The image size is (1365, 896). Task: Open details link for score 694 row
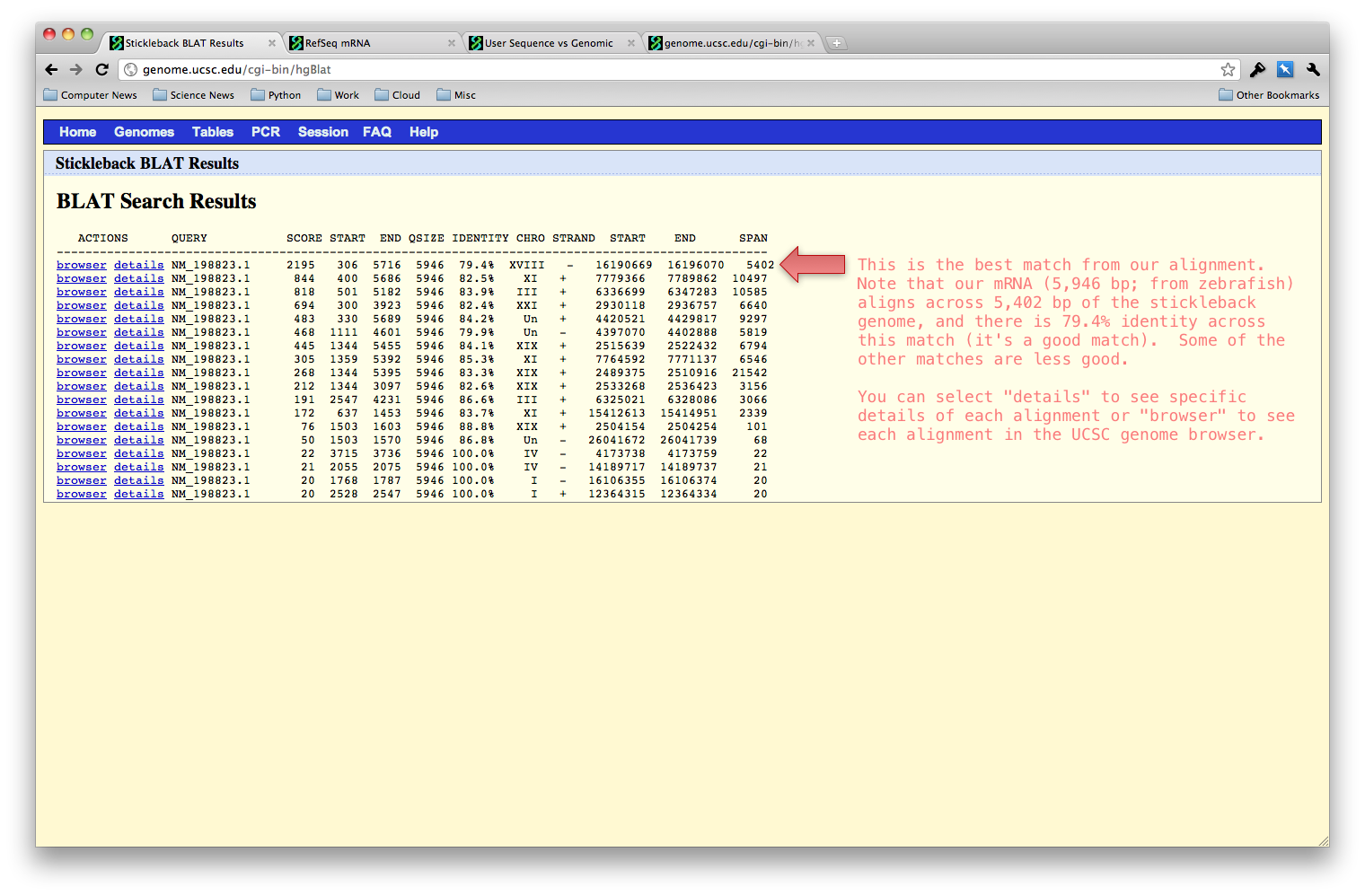(139, 305)
